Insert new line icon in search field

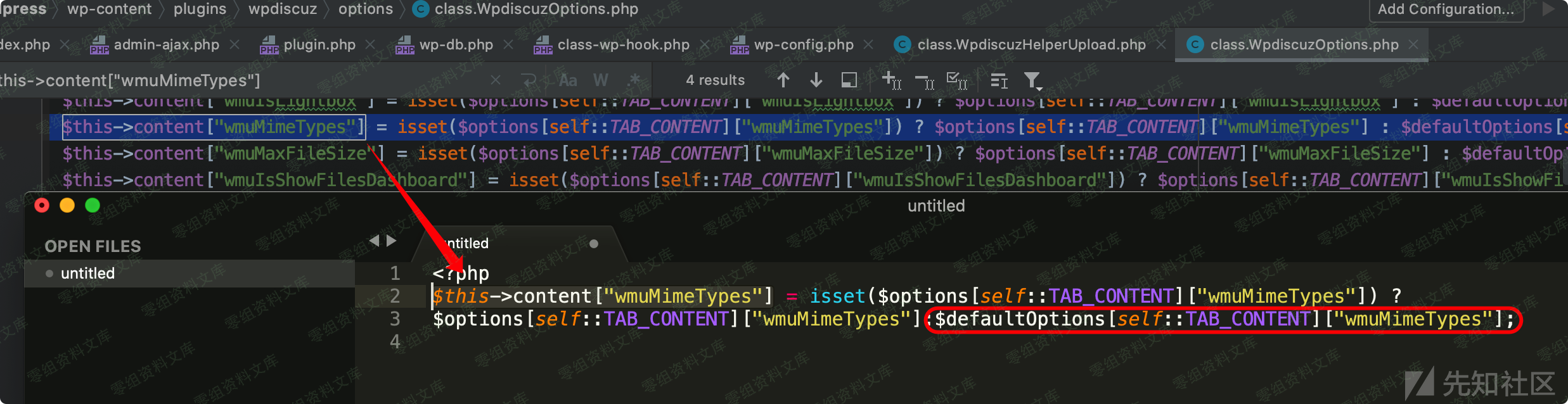coord(528,80)
